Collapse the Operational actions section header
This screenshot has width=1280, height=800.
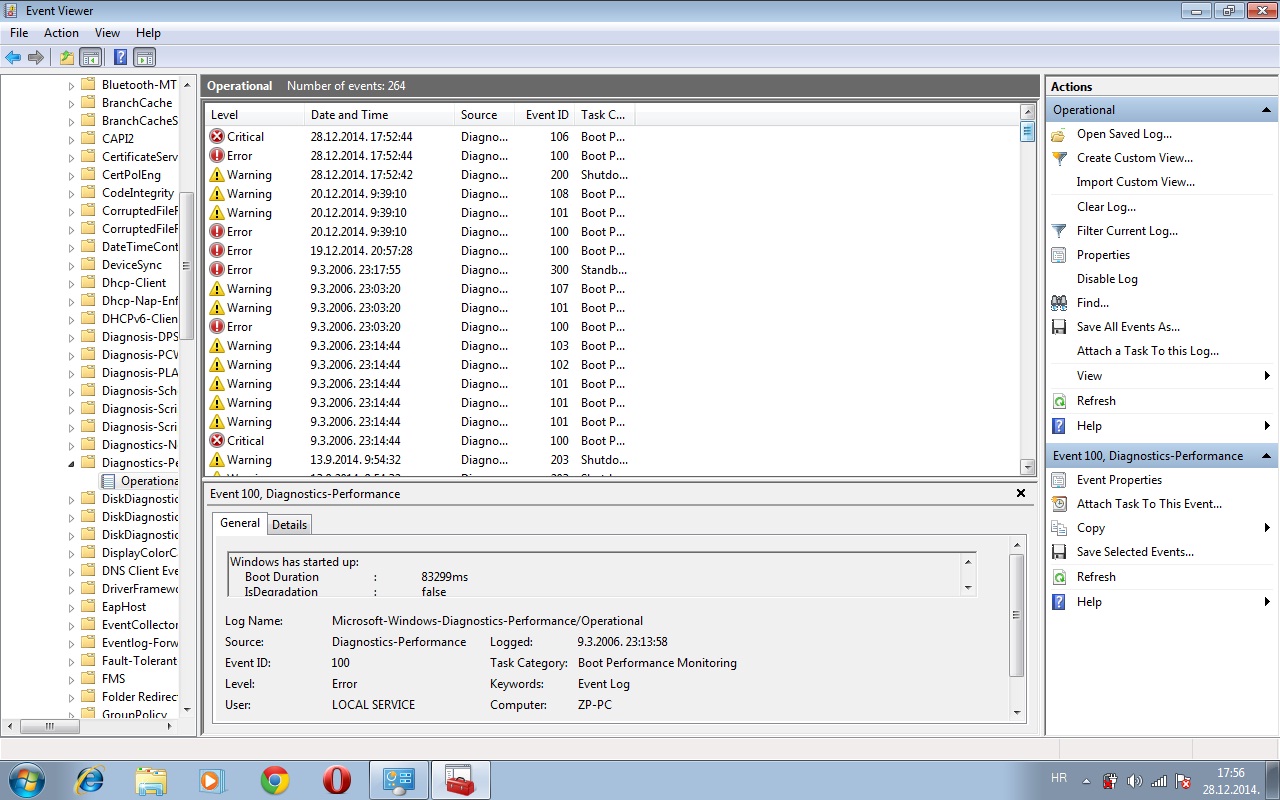(x=1267, y=110)
